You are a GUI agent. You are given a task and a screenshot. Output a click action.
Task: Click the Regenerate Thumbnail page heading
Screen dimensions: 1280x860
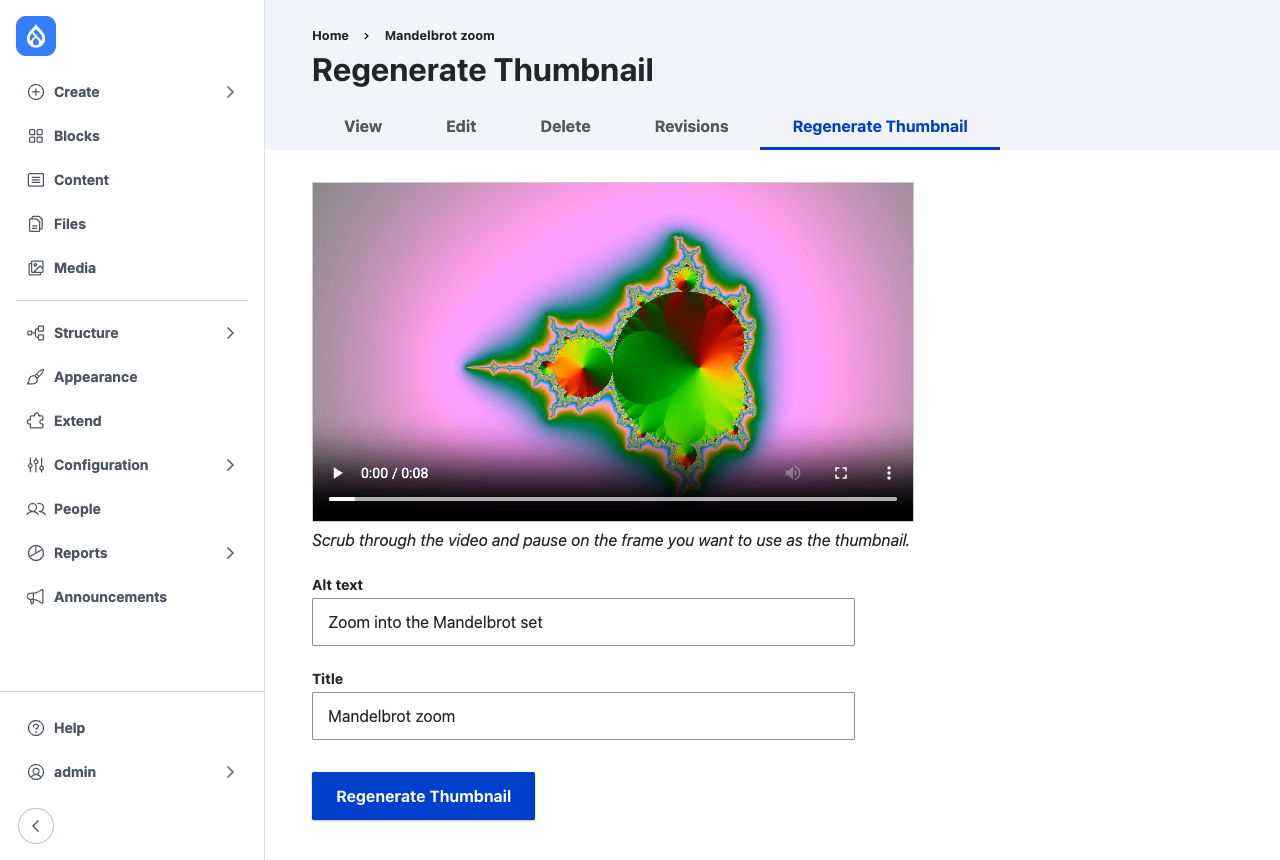click(x=482, y=70)
